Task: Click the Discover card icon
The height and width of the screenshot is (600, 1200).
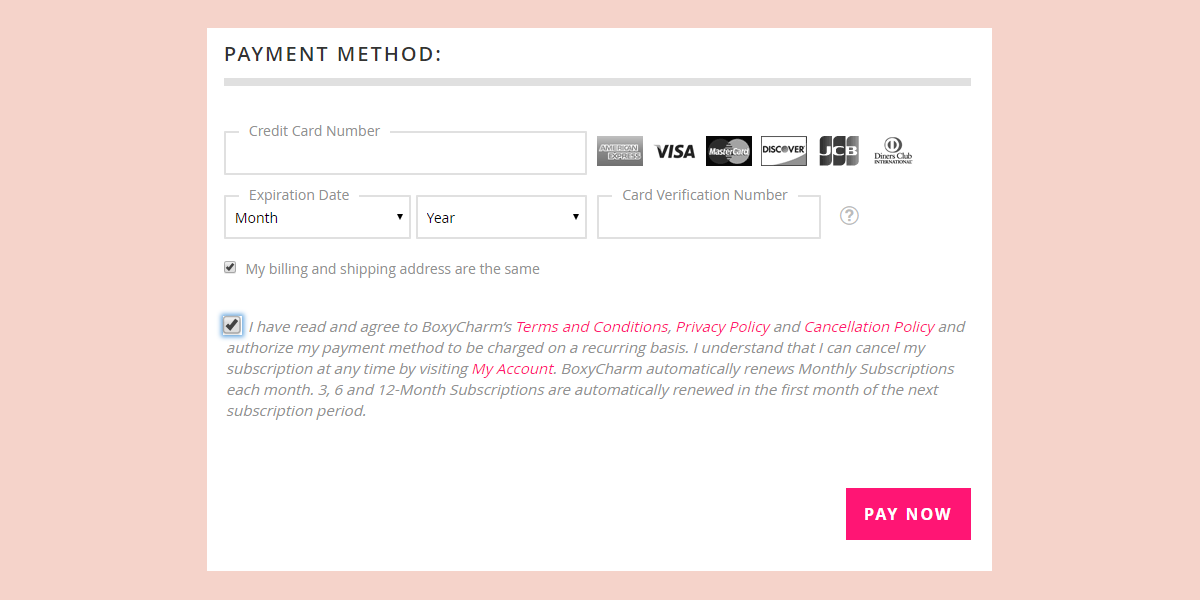Action: coord(784,152)
